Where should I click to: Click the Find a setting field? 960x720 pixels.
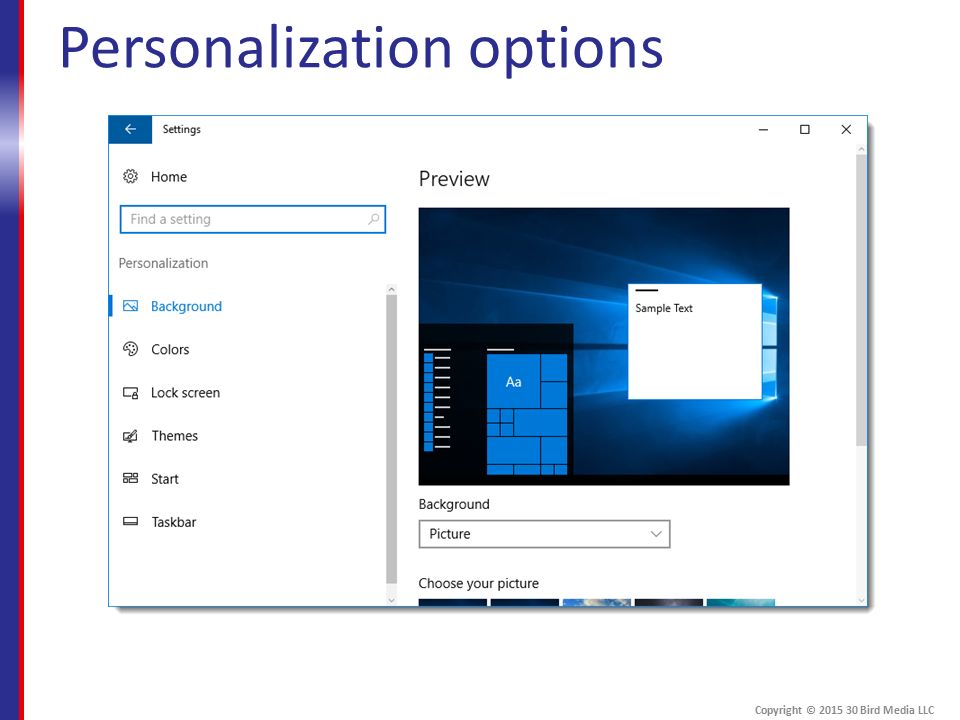point(253,219)
